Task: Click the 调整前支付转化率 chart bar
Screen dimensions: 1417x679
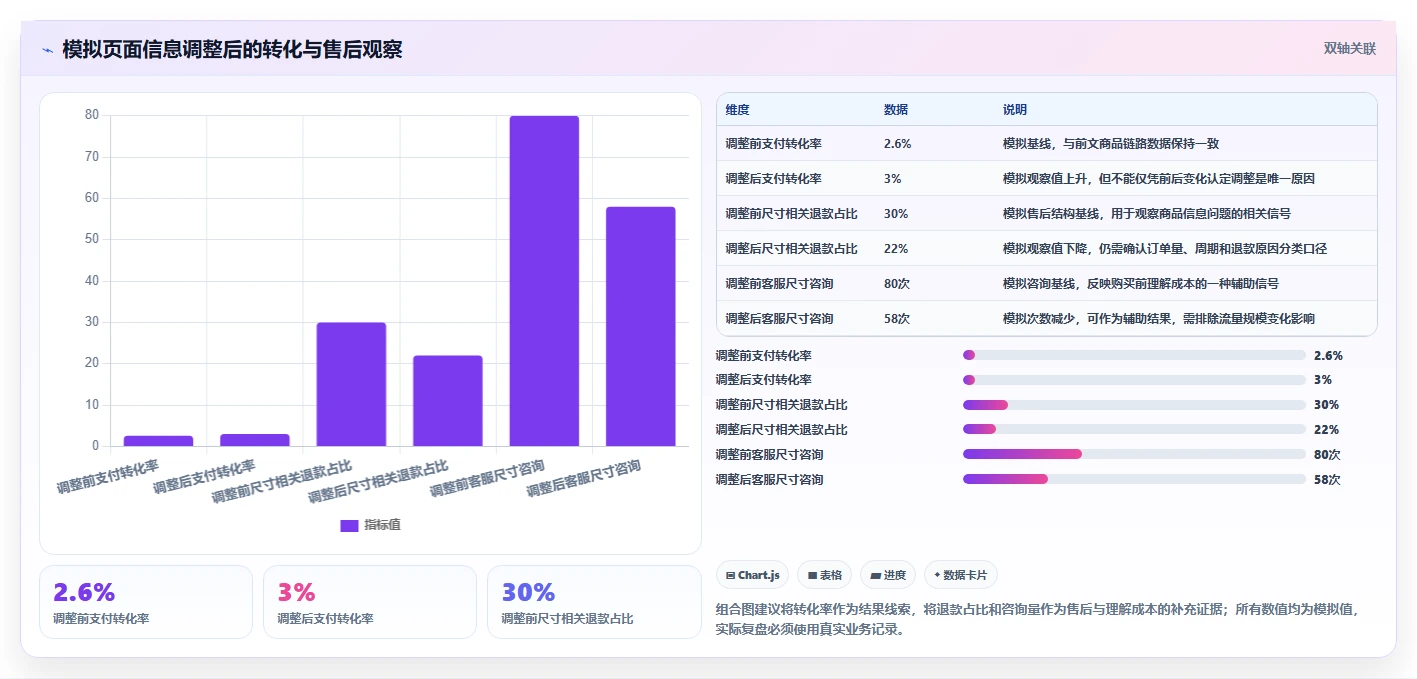Action: point(158,441)
